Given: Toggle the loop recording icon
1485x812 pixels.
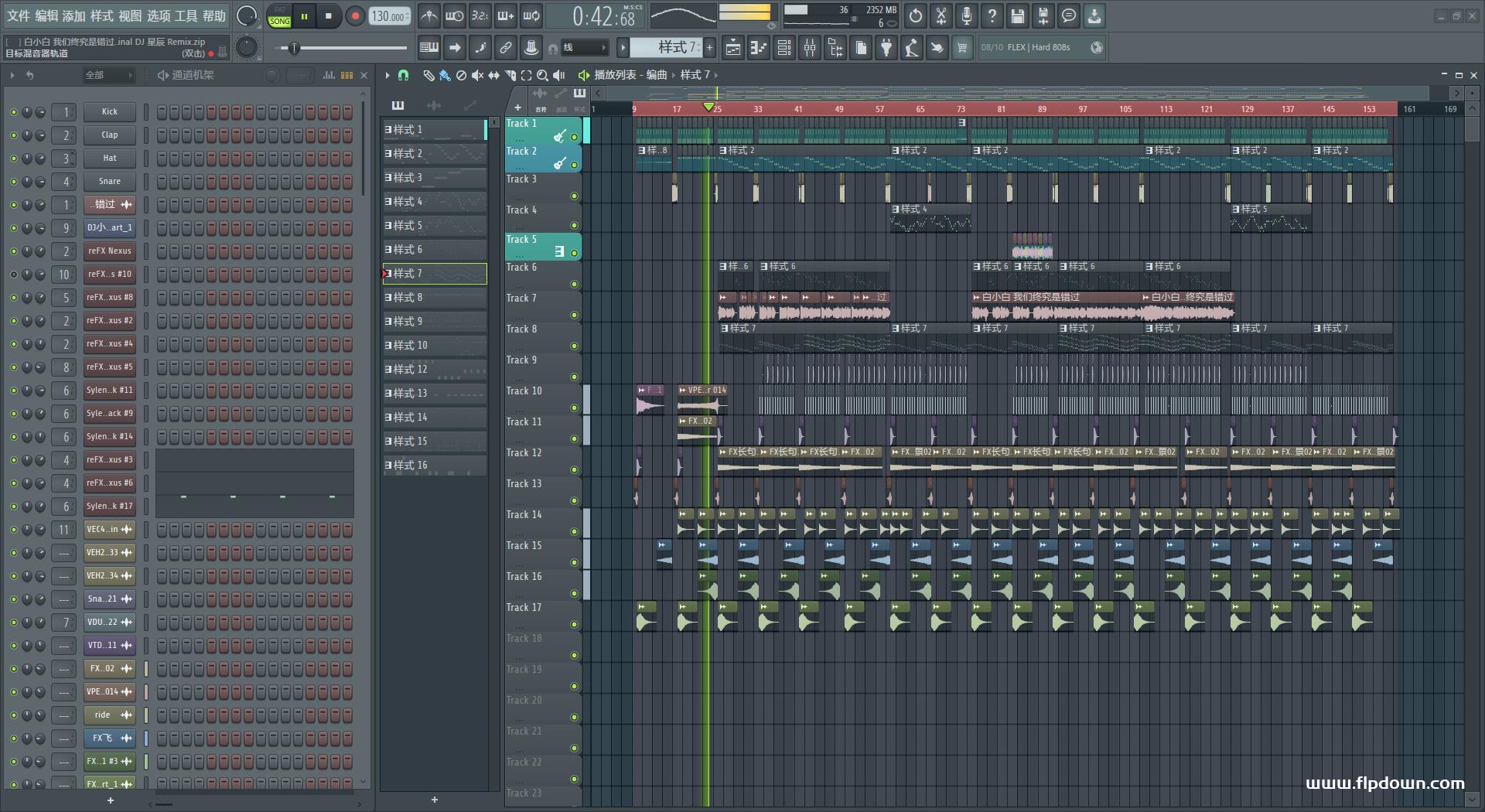Looking at the screenshot, I should coord(531,15).
